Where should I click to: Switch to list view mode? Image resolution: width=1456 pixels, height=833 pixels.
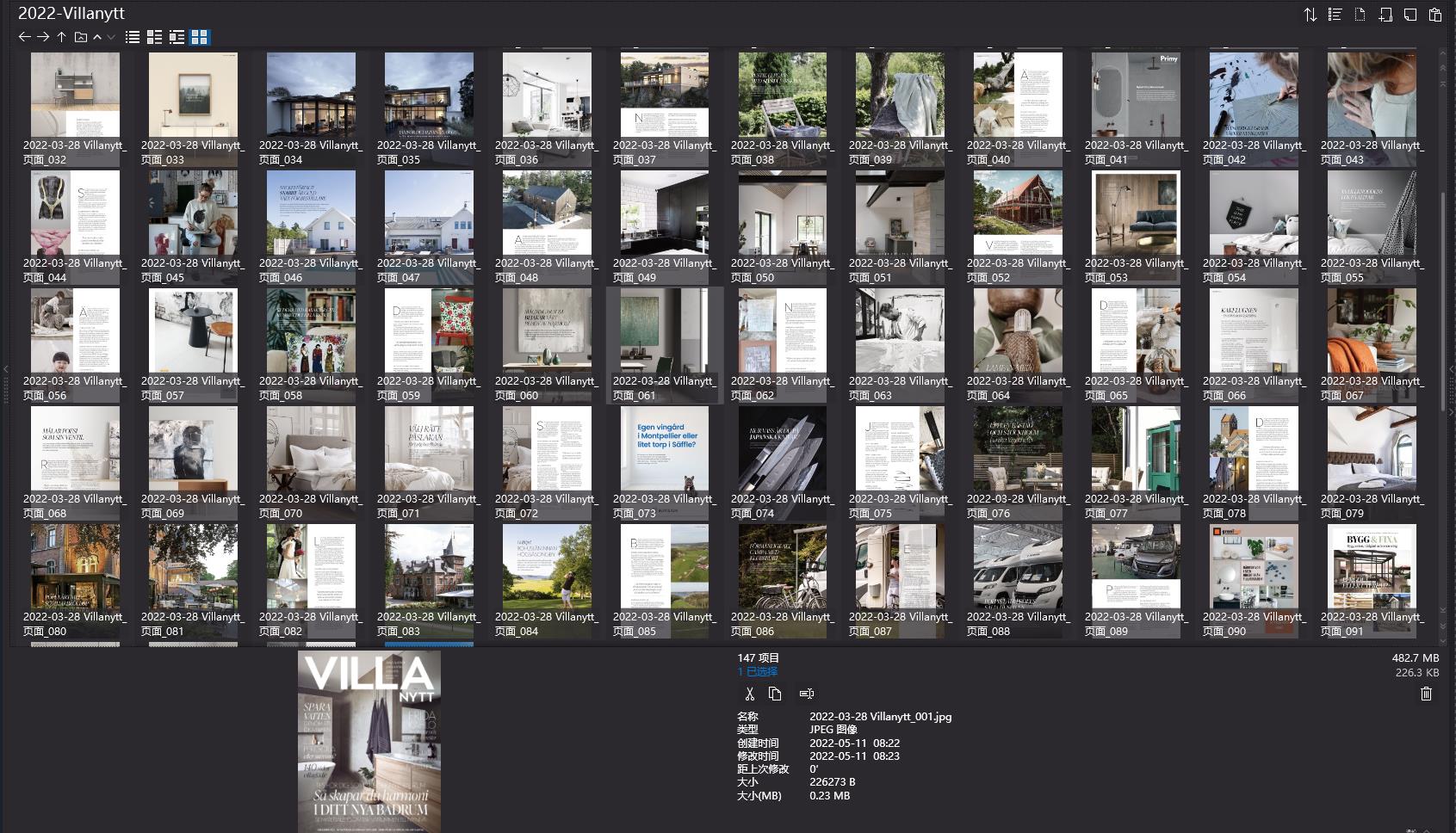(x=132, y=37)
